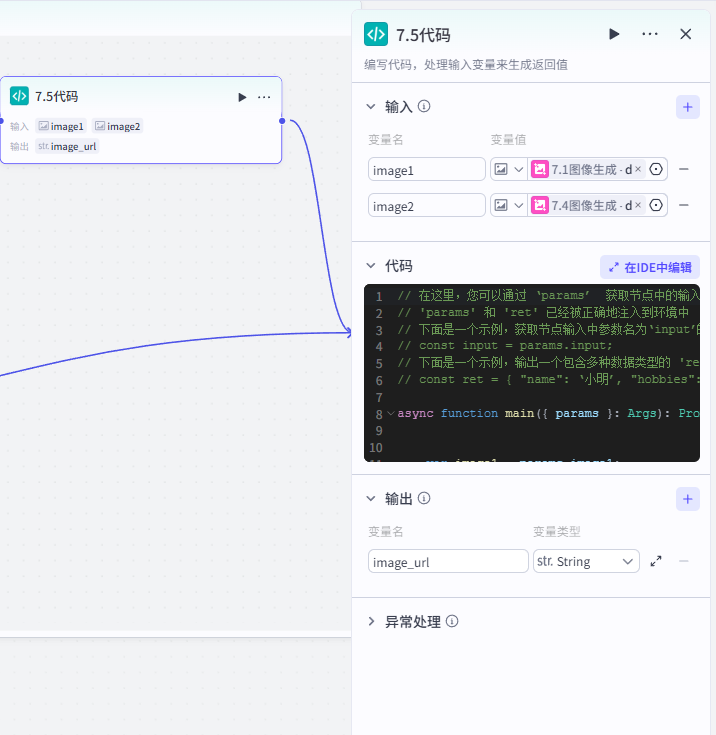The width and height of the screenshot is (716, 735).
Task: Edit the image2 variable name field
Action: [x=426, y=206]
